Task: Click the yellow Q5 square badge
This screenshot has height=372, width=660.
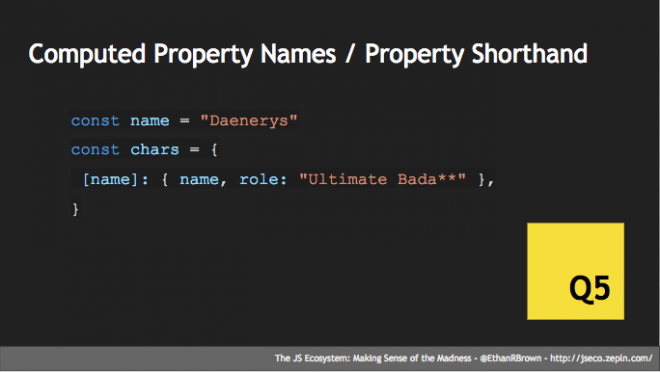Action: [575, 271]
